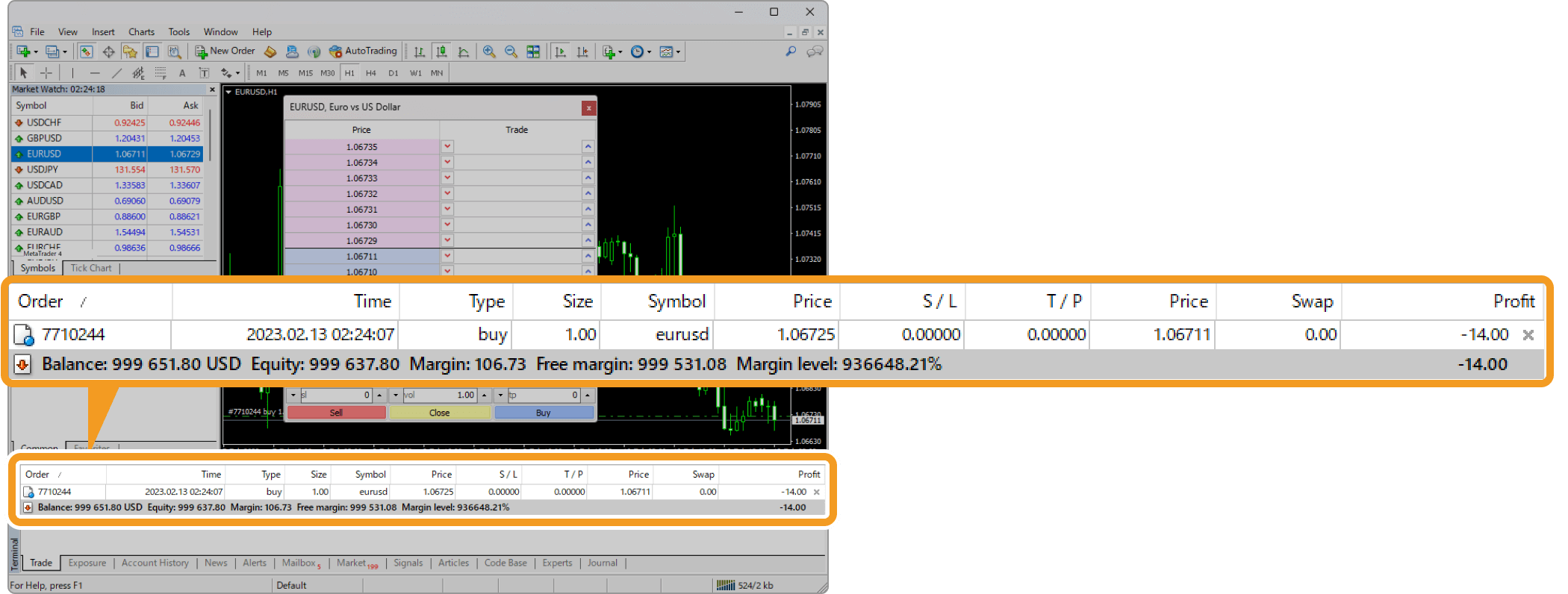
Task: Toggle the AutoTrading button
Action: [363, 51]
